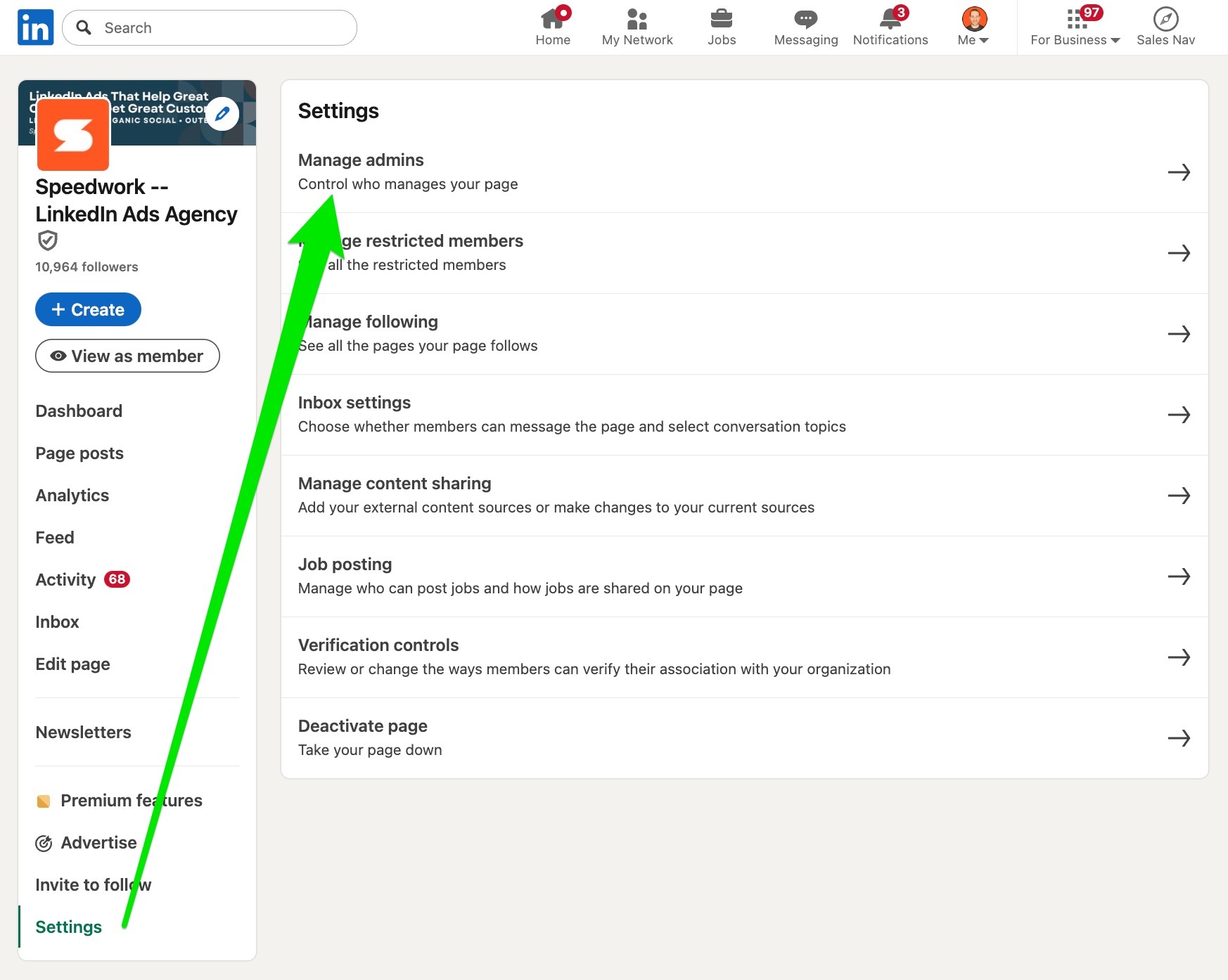Screen dimensions: 1228x980
Task: Open the Me profile menu
Action: (x=974, y=27)
